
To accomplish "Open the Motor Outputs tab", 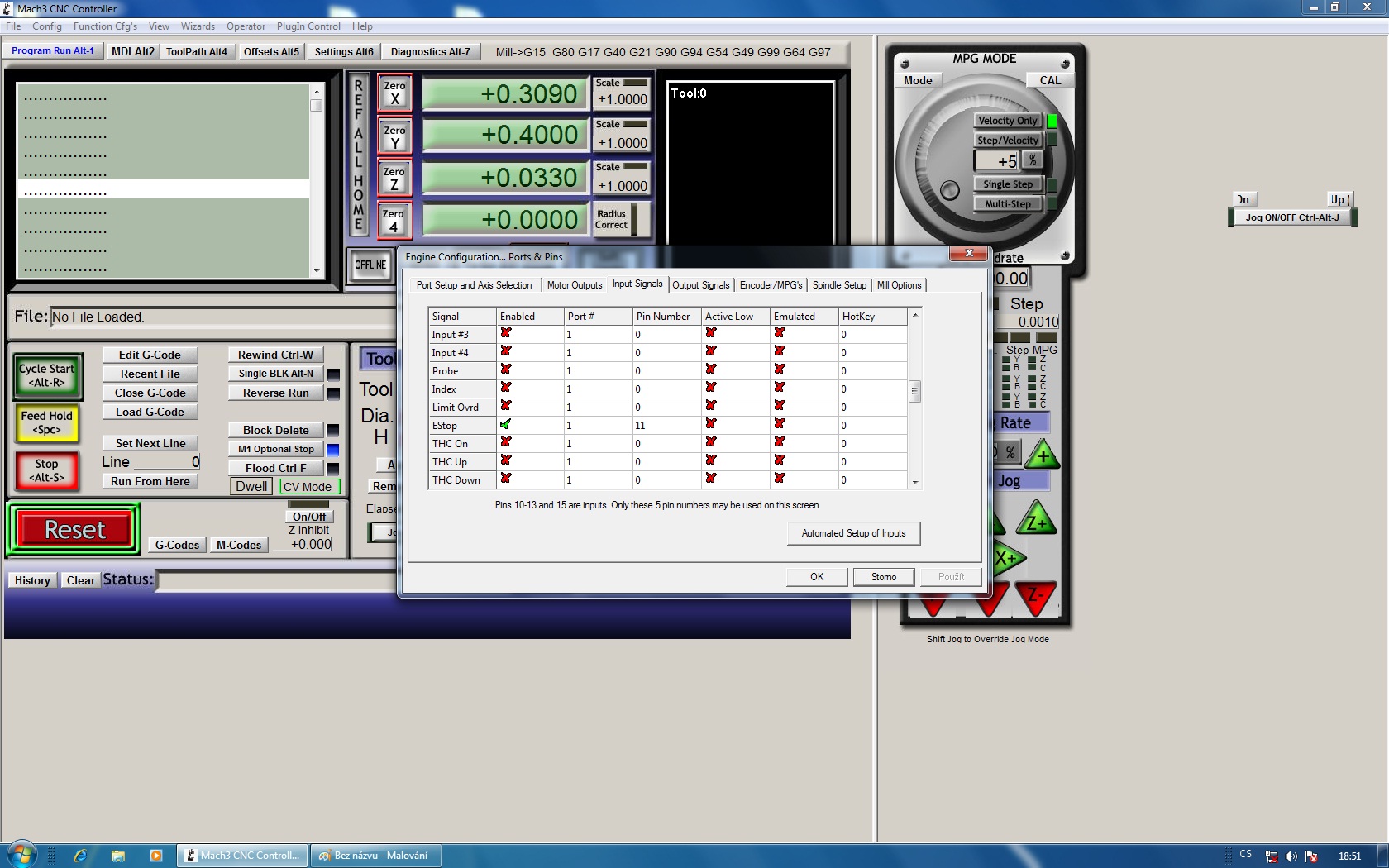I will click(x=575, y=285).
